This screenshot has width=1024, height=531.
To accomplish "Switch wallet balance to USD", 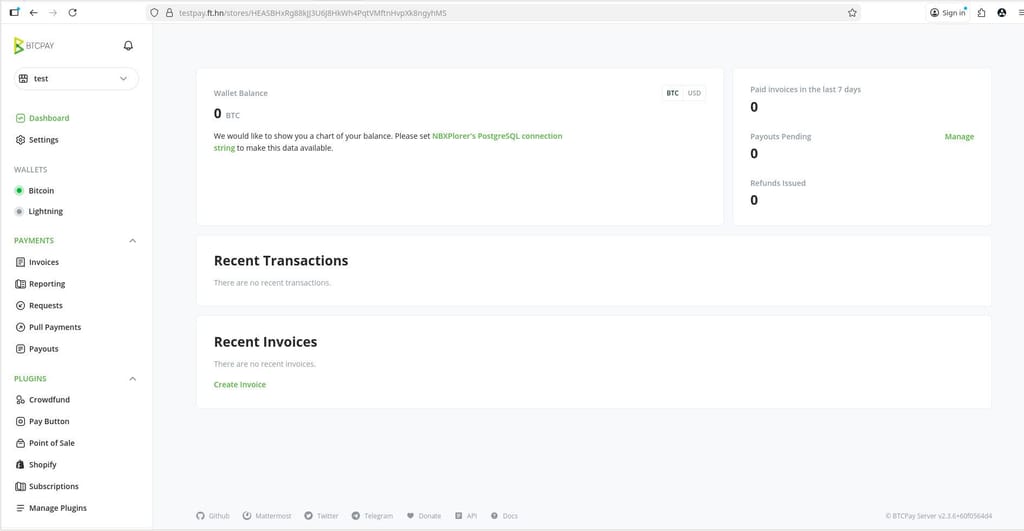I will click(694, 93).
